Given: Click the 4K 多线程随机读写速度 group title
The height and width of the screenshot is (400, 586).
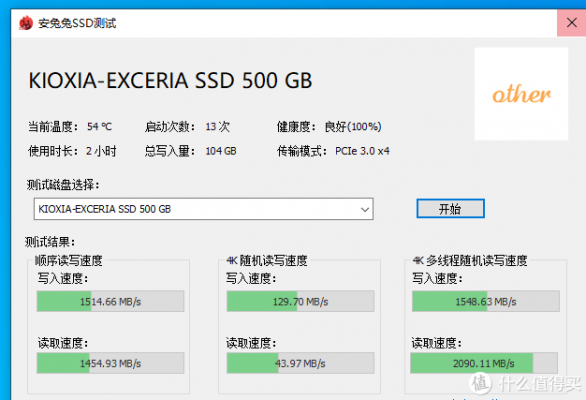Looking at the screenshot, I should [x=470, y=261].
